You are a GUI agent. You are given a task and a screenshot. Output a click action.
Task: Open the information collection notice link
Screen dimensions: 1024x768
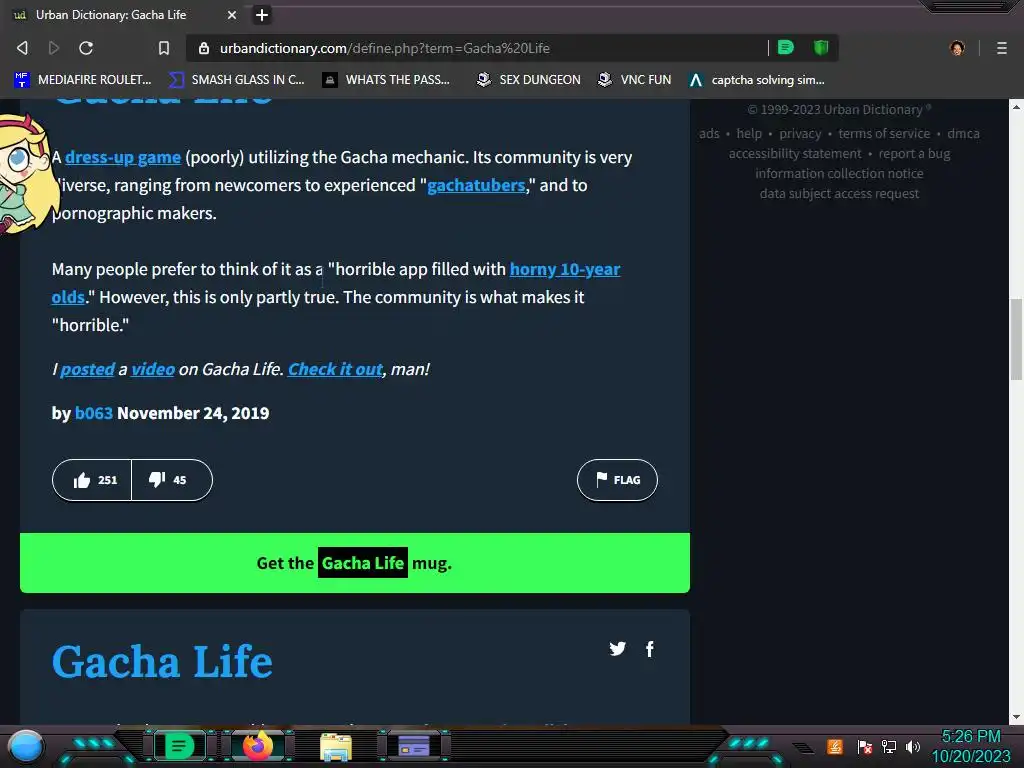(839, 174)
